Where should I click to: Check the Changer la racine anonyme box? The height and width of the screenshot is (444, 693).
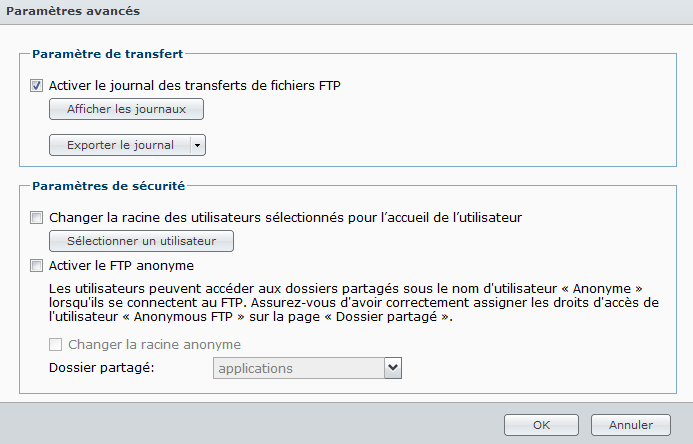tap(56, 345)
